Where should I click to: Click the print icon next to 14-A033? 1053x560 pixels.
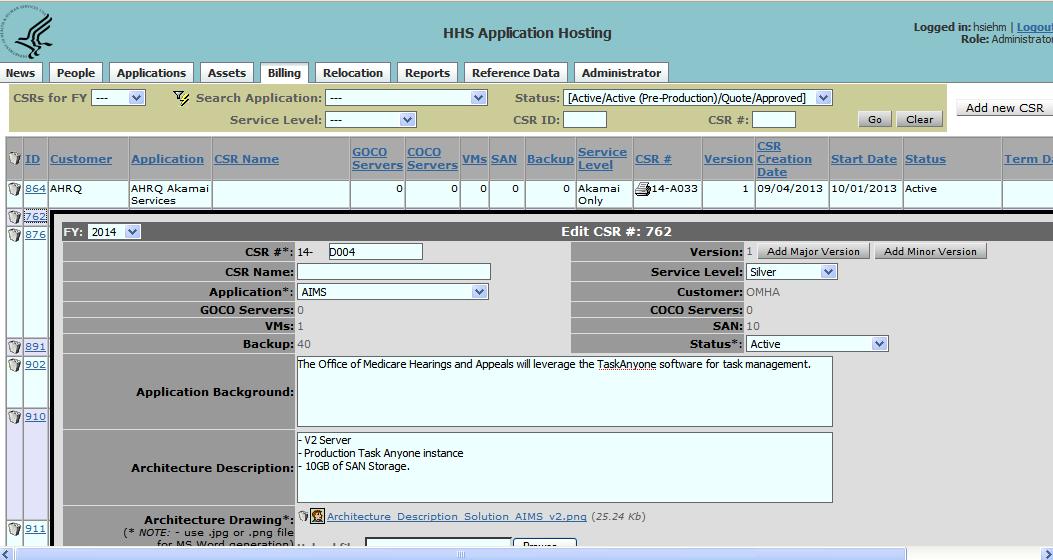tap(643, 189)
